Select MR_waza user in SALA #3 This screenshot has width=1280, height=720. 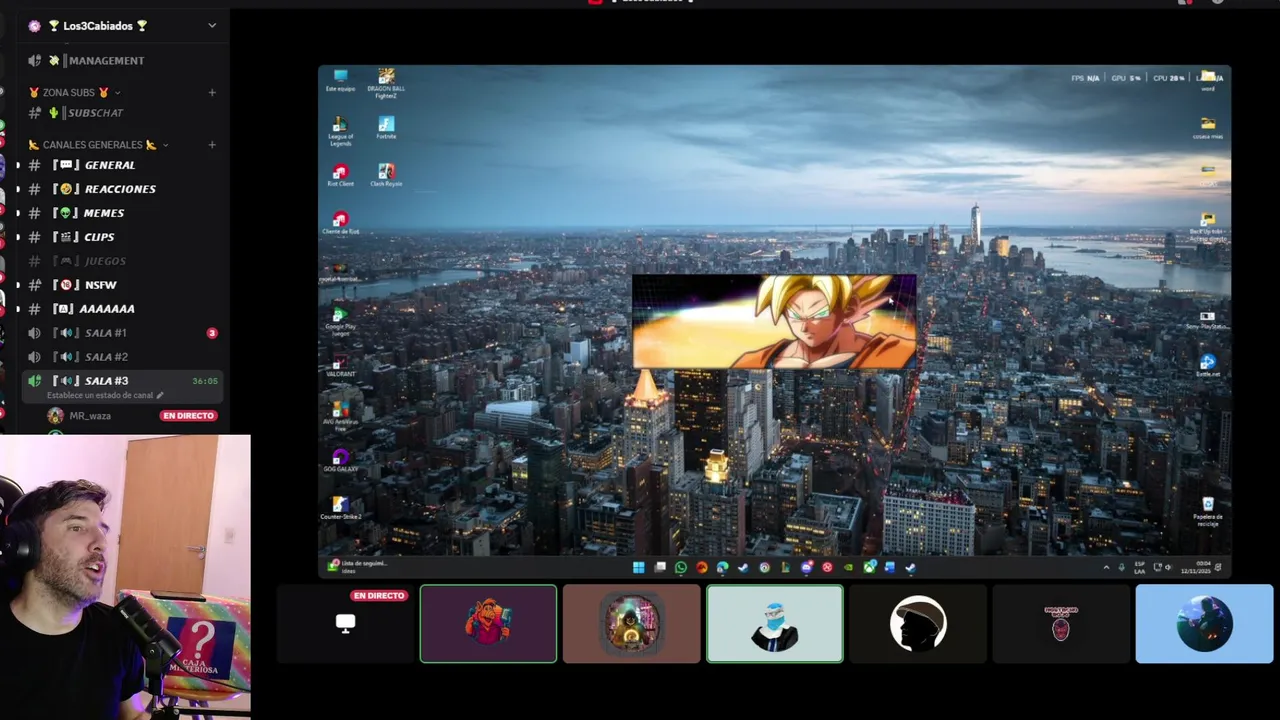(x=90, y=415)
